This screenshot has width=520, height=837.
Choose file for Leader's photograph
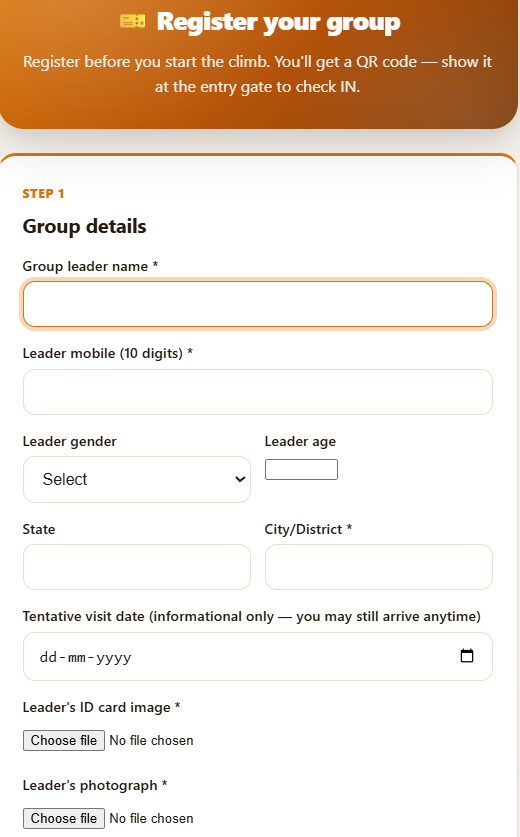click(64, 818)
